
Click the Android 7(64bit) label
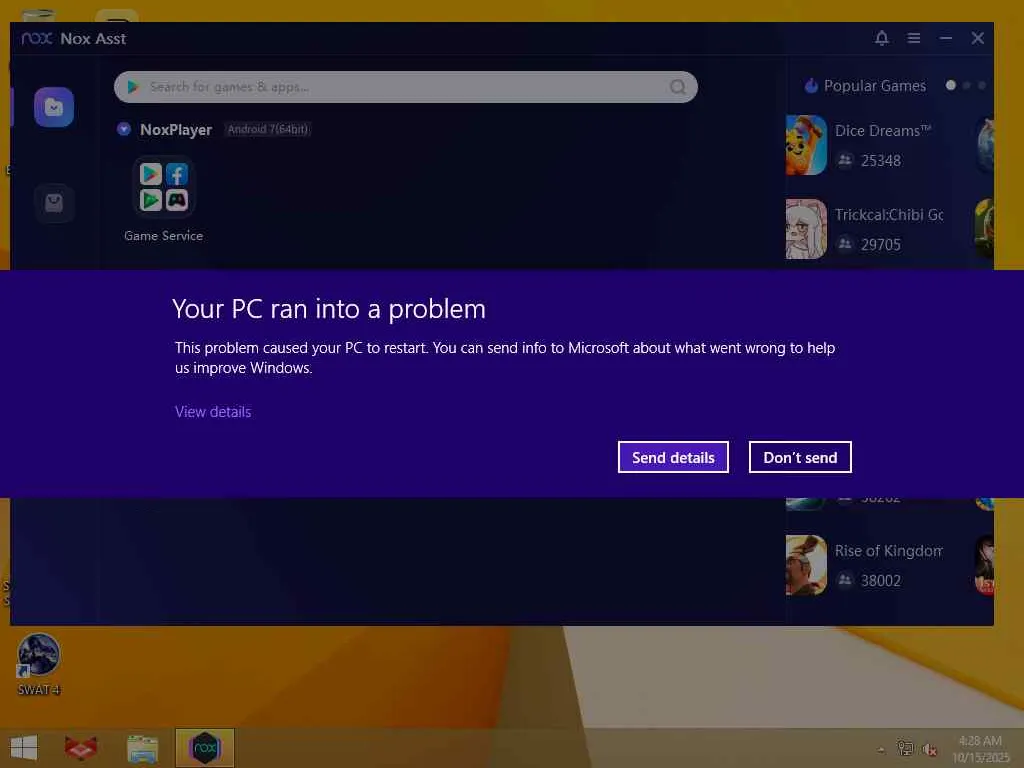(x=268, y=129)
